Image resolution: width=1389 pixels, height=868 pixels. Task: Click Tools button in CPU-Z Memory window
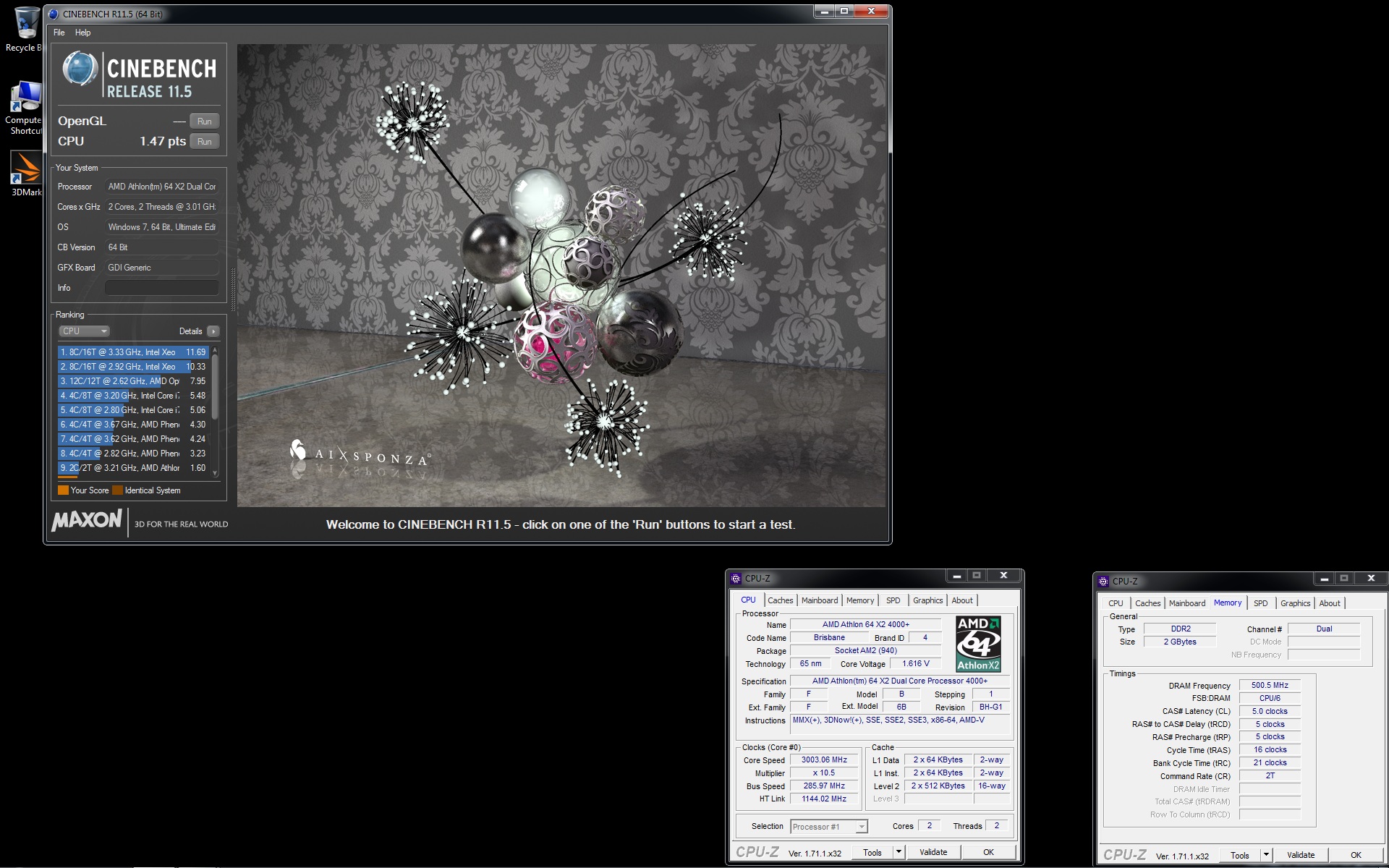(x=1240, y=856)
